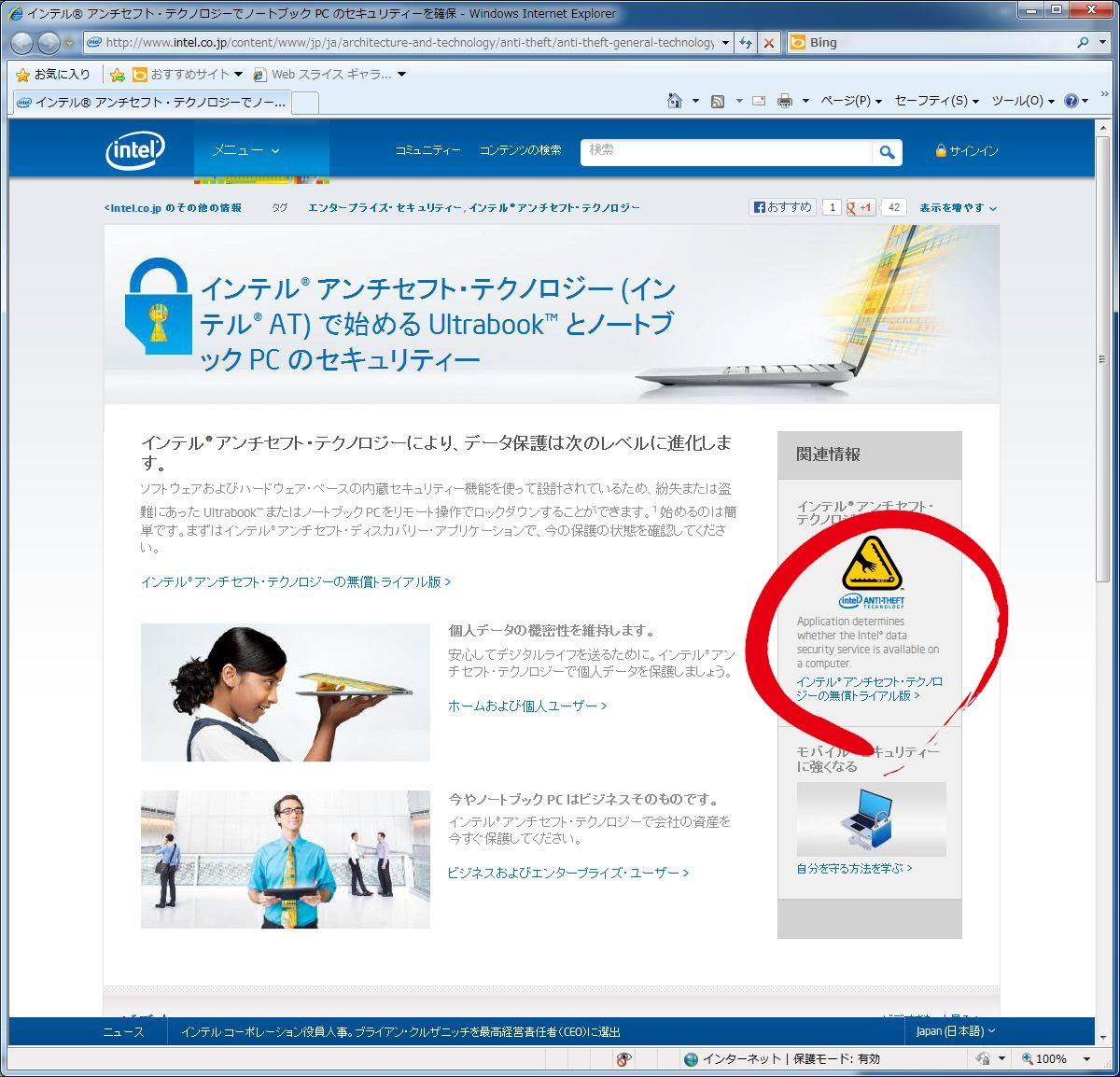Click the RSS feeds icon

[718, 101]
